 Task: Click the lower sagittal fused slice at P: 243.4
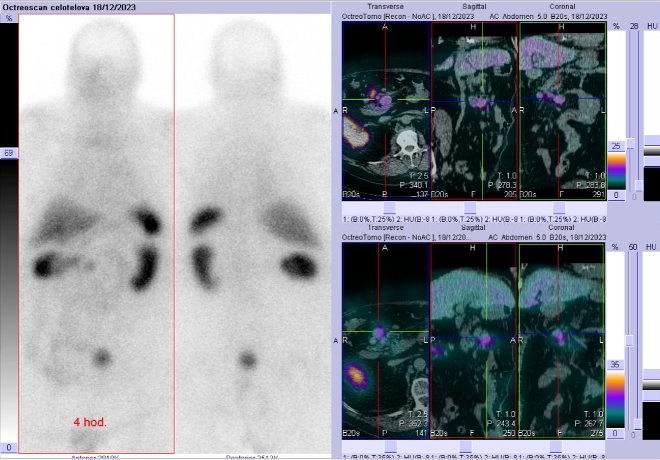pos(474,340)
